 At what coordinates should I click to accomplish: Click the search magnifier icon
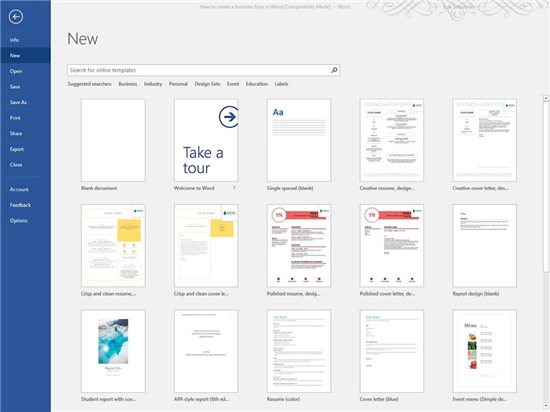click(334, 70)
